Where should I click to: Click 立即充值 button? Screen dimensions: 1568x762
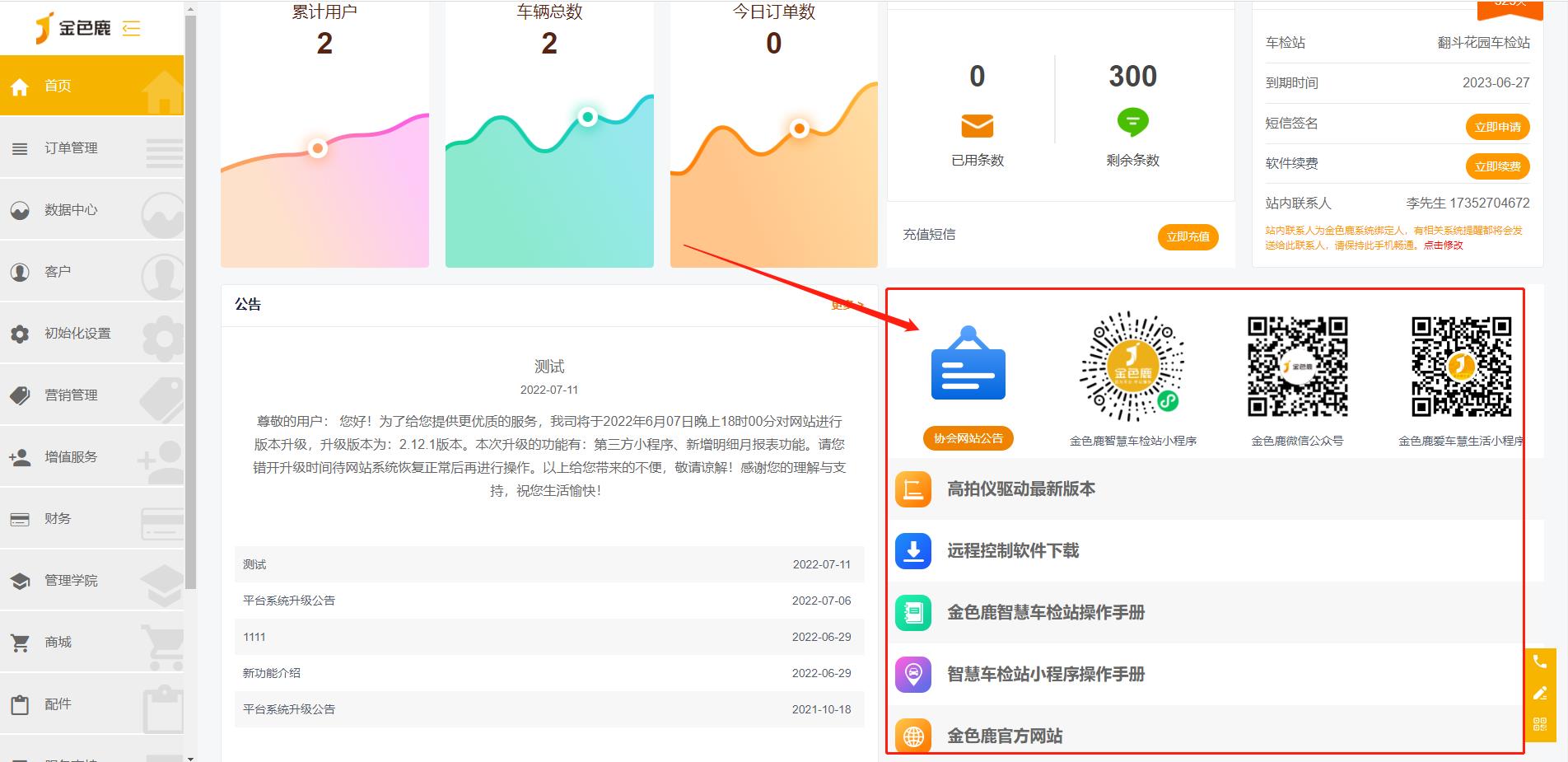[x=1188, y=237]
